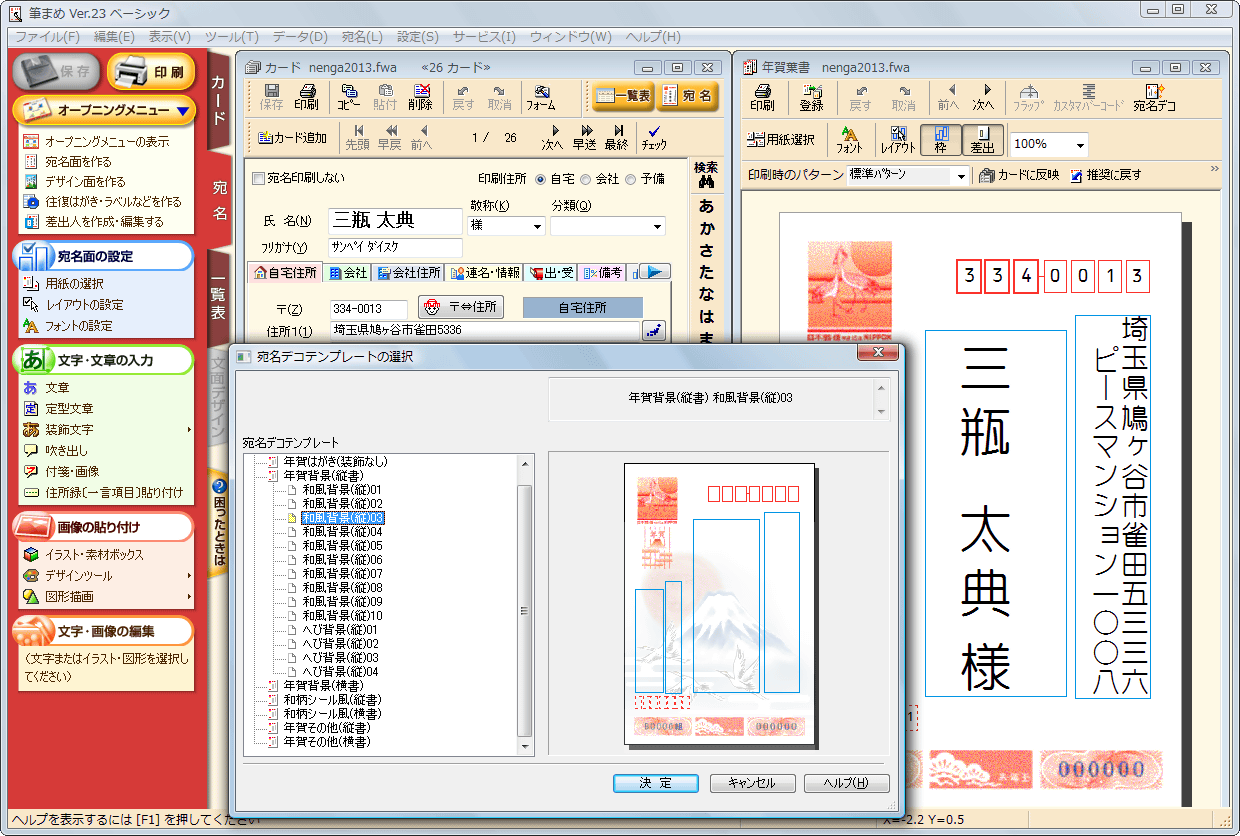Expand the オープニングメニュー dropdown
The width and height of the screenshot is (1240, 836).
point(181,110)
